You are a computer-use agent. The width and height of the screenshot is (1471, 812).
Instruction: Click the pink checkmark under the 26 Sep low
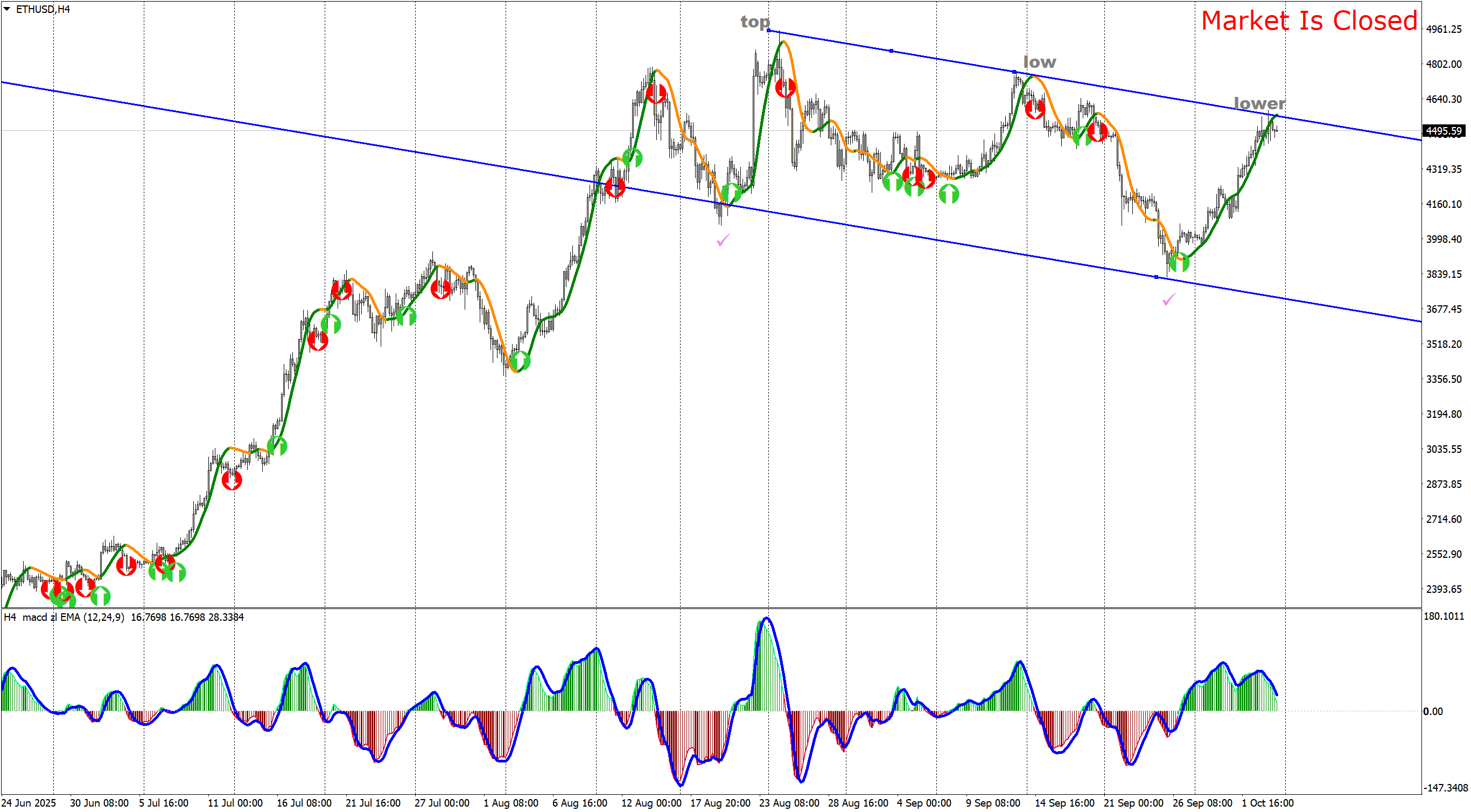[x=1169, y=299]
